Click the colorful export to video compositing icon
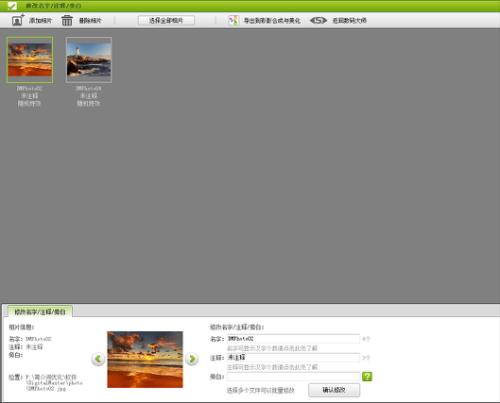The height and width of the screenshot is (403, 500). coord(234,20)
